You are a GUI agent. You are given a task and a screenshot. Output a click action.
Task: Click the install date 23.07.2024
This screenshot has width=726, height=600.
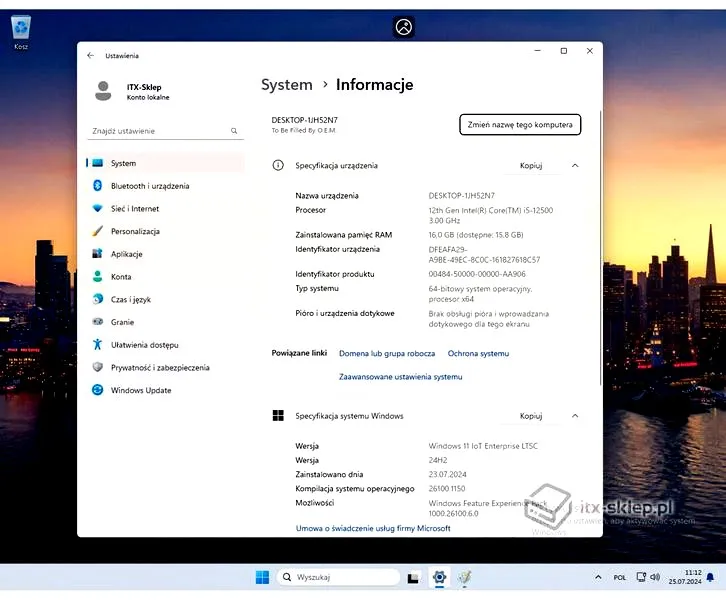tap(447, 475)
